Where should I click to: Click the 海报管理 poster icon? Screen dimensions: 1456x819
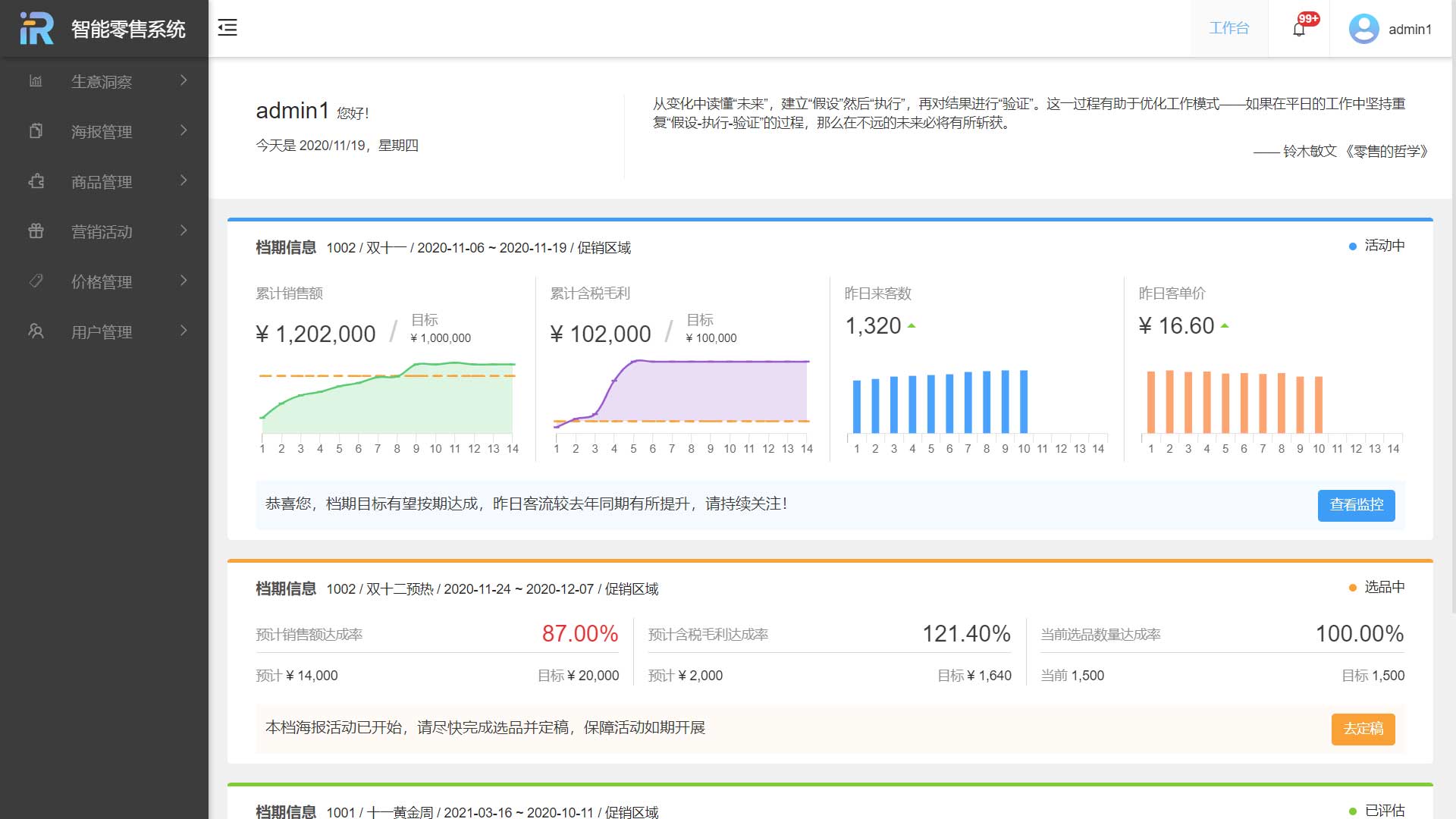[x=36, y=131]
